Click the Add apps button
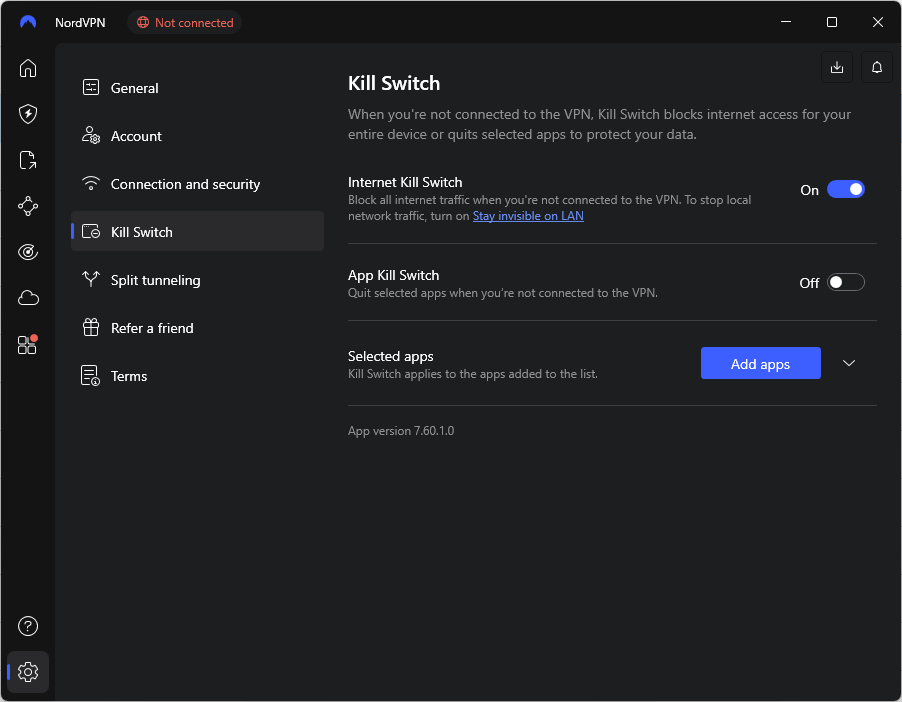 point(760,363)
